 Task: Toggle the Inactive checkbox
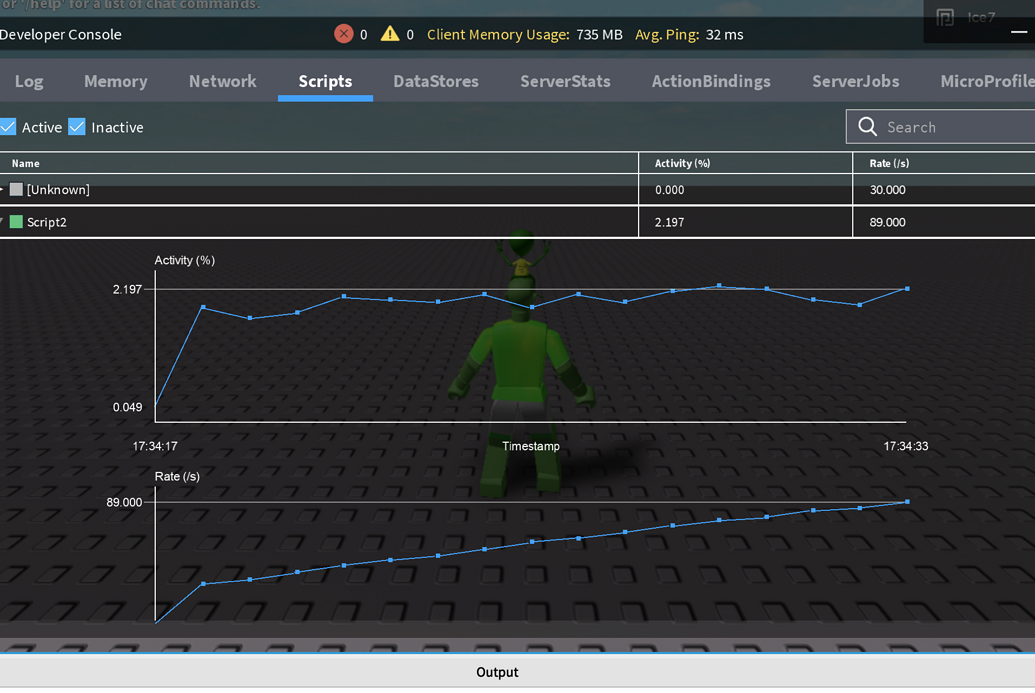point(77,127)
